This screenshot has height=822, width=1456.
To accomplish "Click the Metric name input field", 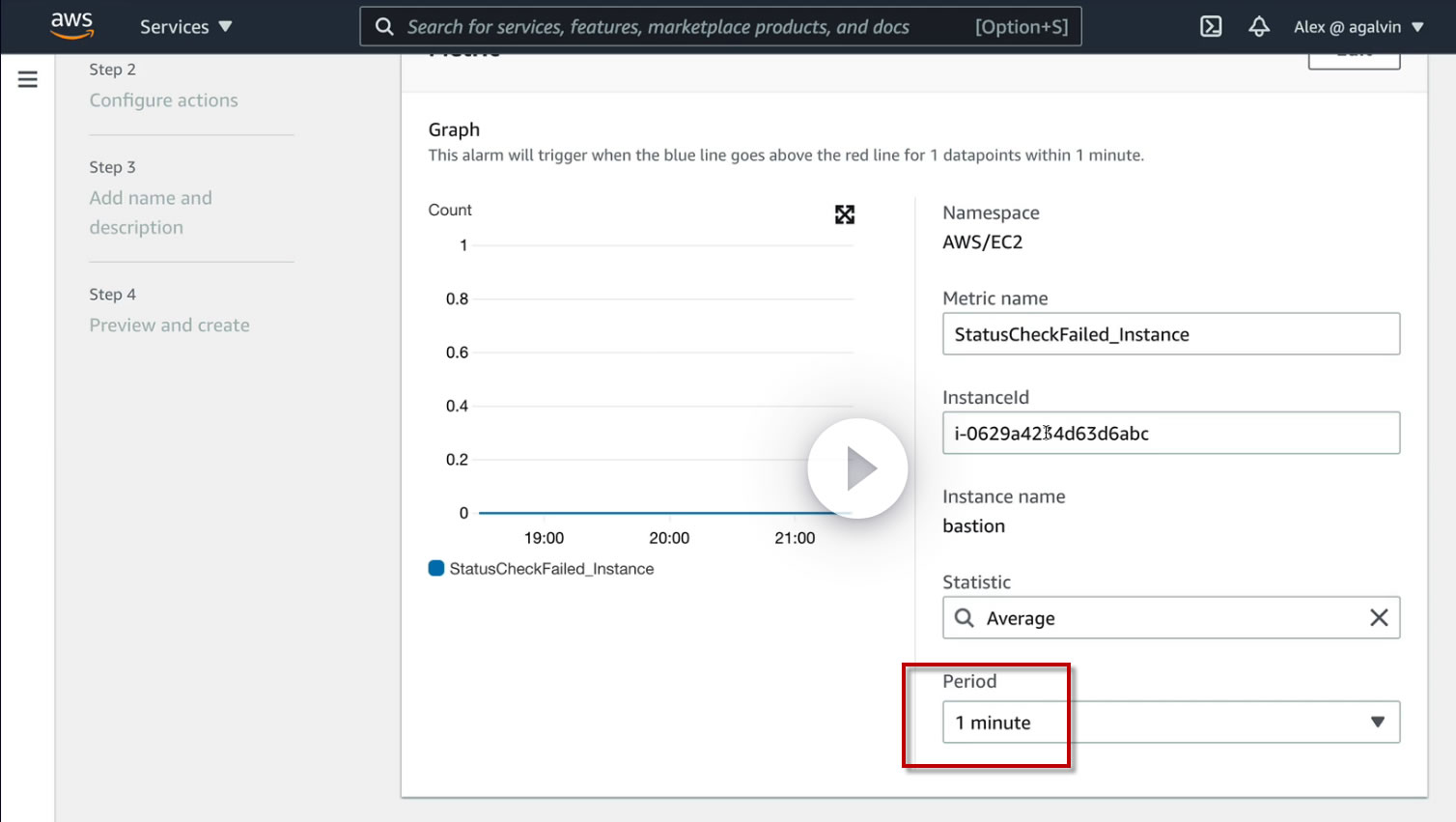I will click(1170, 334).
